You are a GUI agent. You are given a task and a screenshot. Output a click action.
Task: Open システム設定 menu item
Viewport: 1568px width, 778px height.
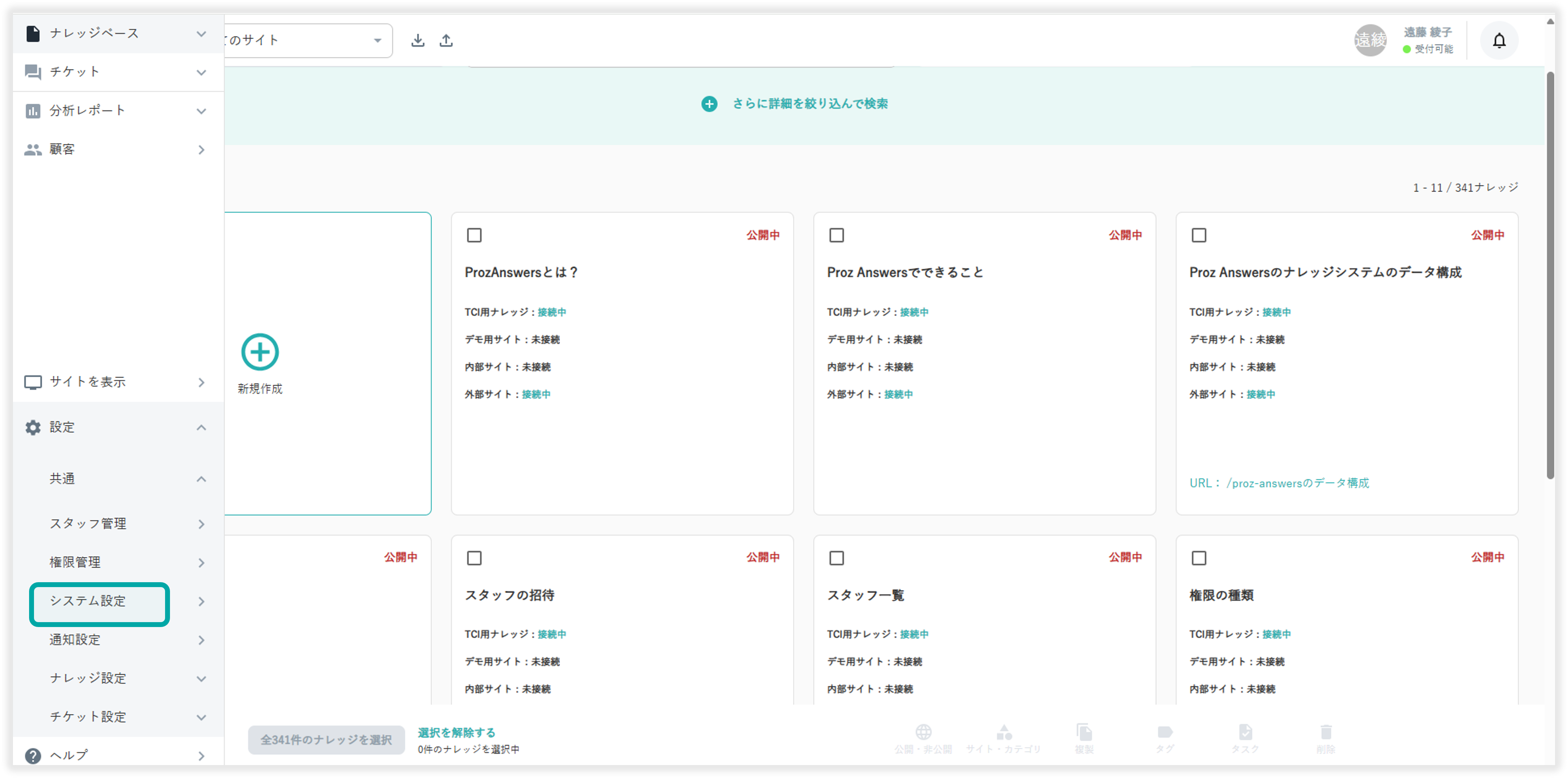pyautogui.click(x=88, y=601)
